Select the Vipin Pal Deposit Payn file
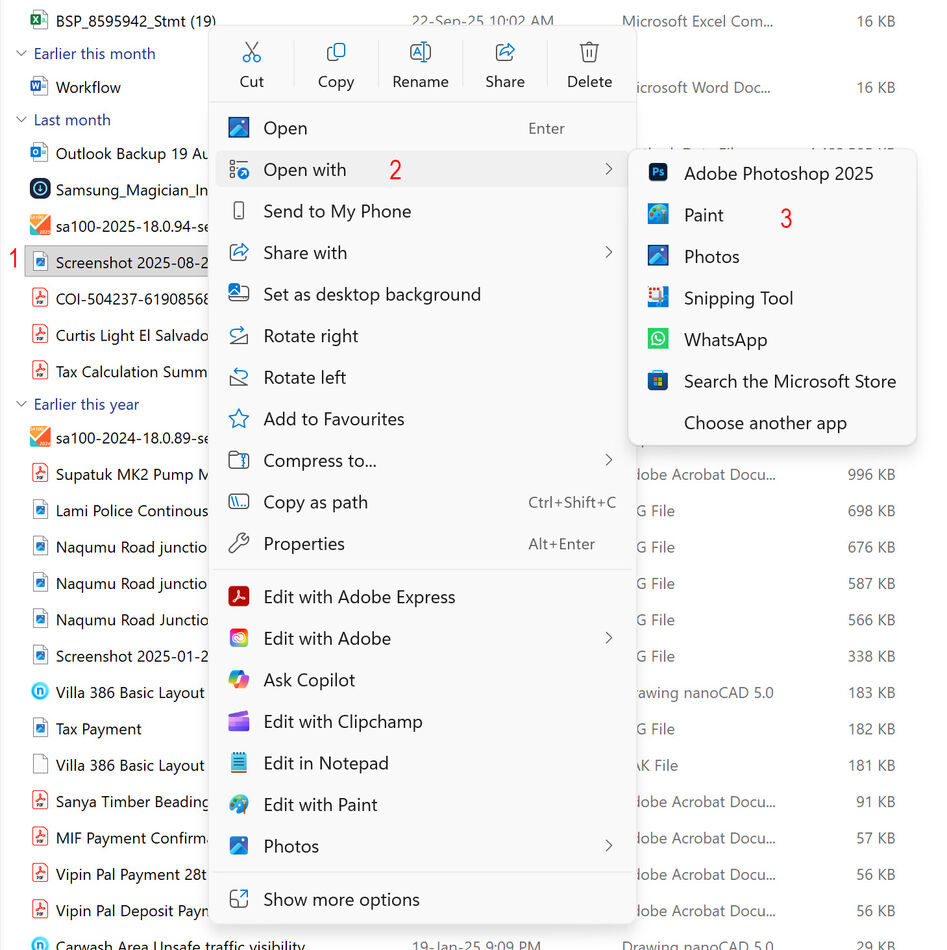This screenshot has width=947, height=950. [119, 911]
